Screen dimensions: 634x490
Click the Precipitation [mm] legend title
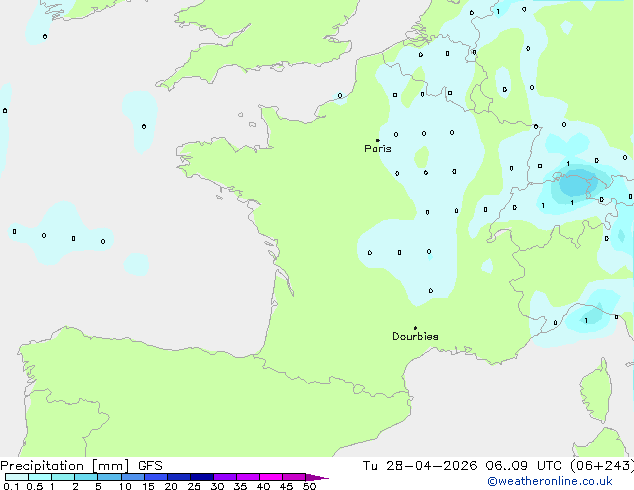[x=64, y=466]
